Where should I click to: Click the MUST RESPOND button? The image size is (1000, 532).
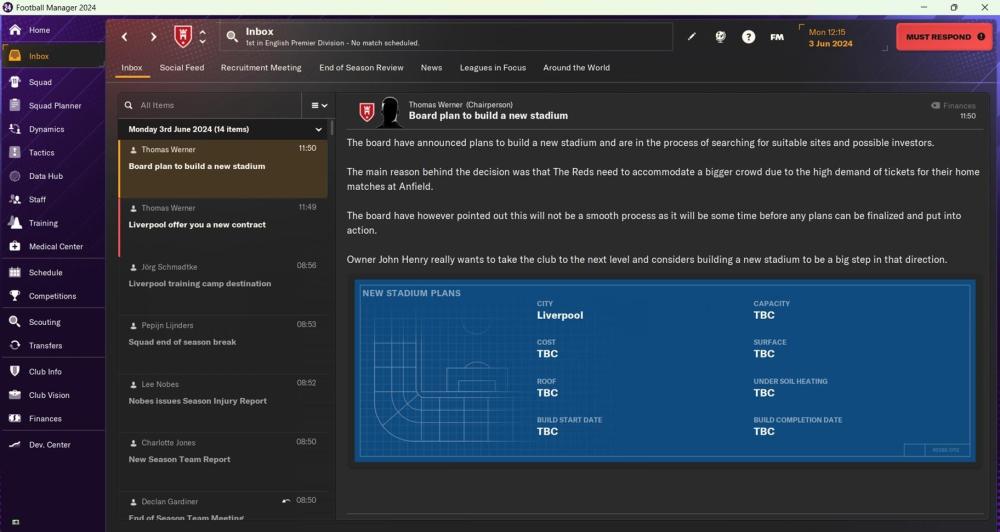point(945,37)
